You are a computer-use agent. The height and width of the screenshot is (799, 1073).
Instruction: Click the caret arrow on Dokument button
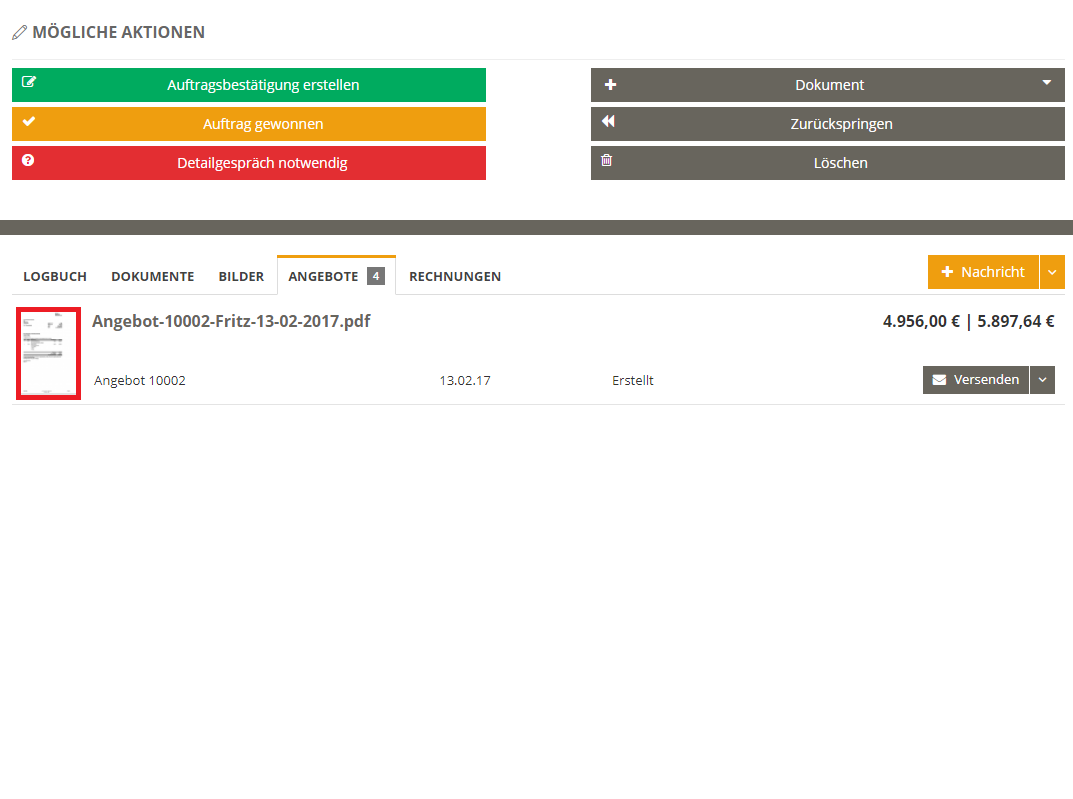click(1046, 83)
